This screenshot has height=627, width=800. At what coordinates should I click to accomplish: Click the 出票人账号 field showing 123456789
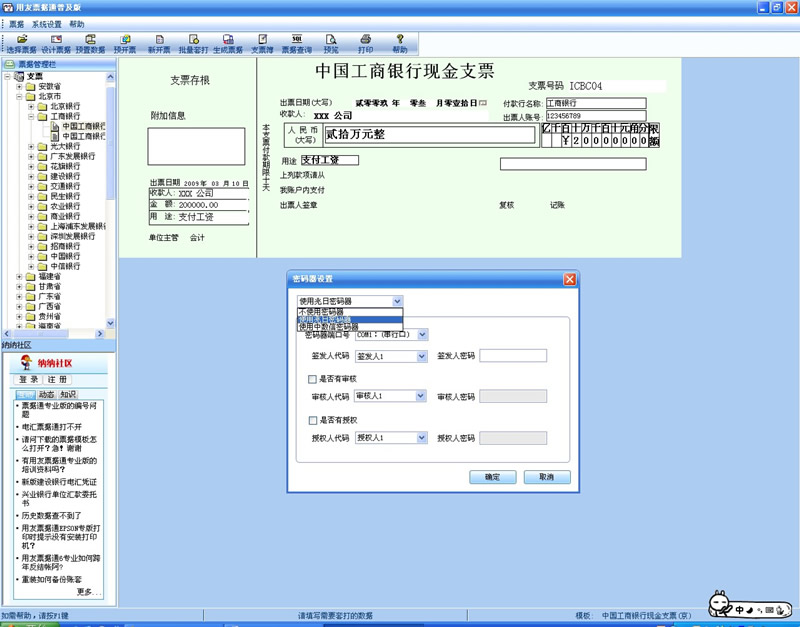point(596,116)
